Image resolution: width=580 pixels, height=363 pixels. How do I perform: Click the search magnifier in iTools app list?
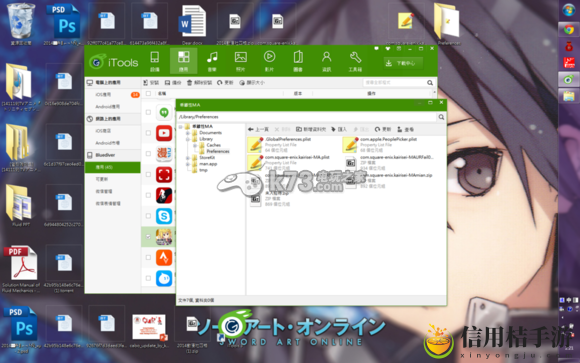[430, 83]
